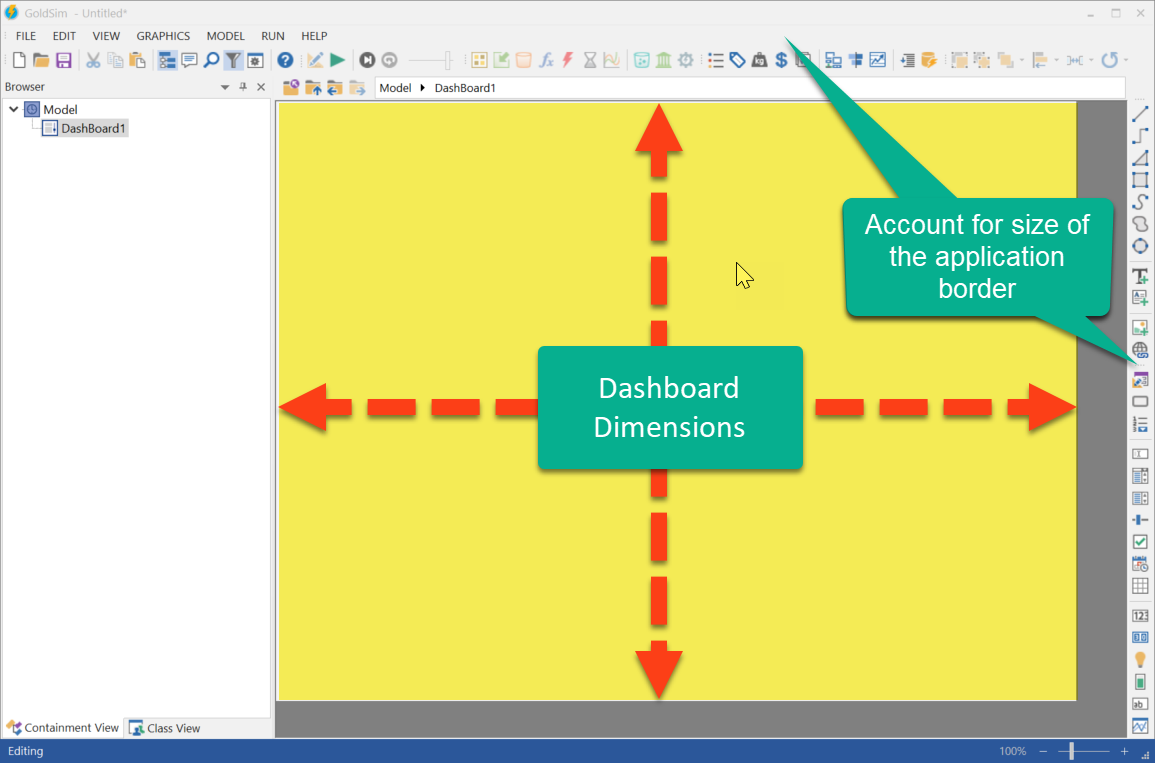
Task: Add a Check Box control to dashboard
Action: (x=1140, y=542)
